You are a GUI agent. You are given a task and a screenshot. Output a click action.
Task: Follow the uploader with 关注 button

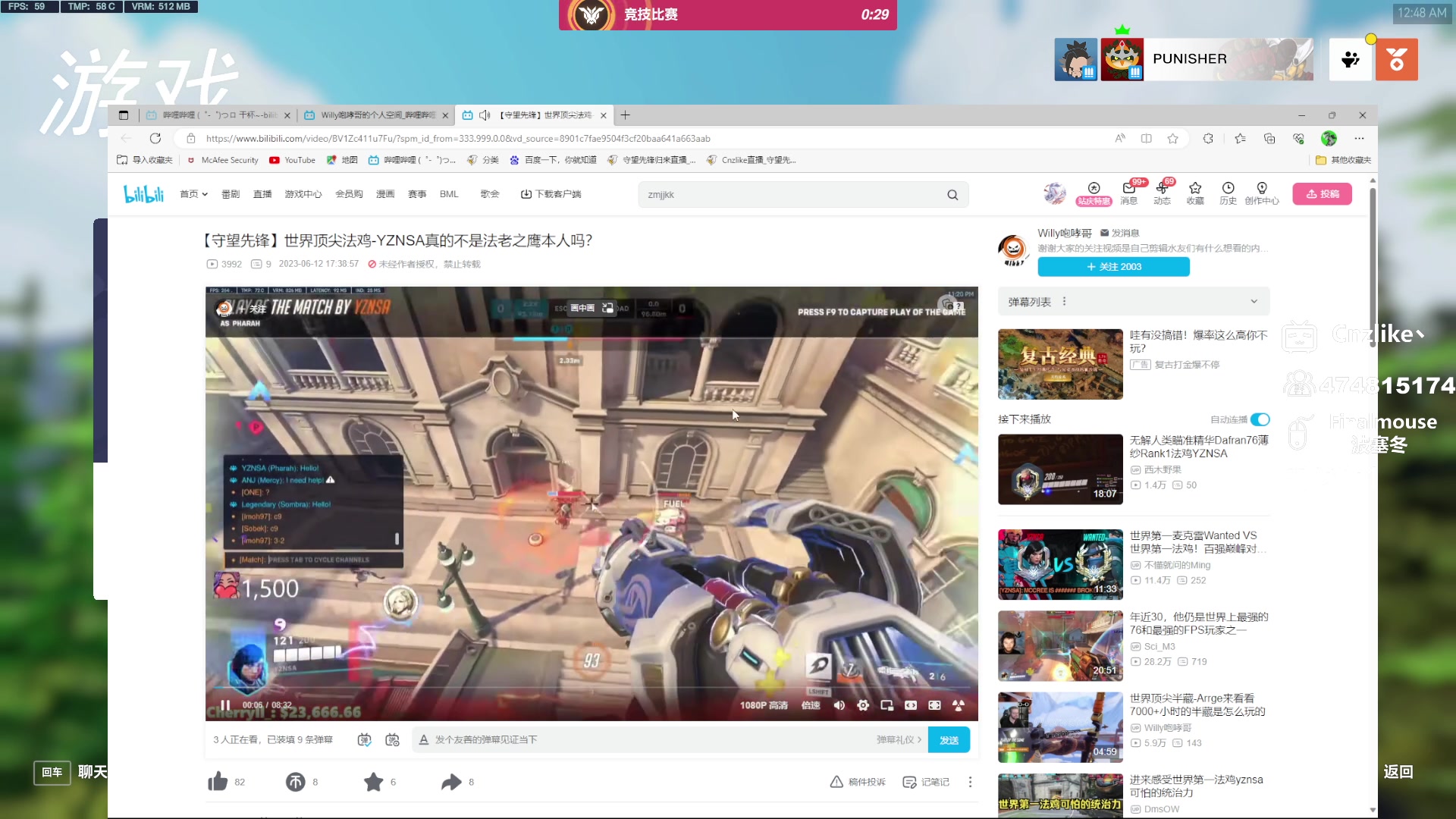(x=1113, y=267)
